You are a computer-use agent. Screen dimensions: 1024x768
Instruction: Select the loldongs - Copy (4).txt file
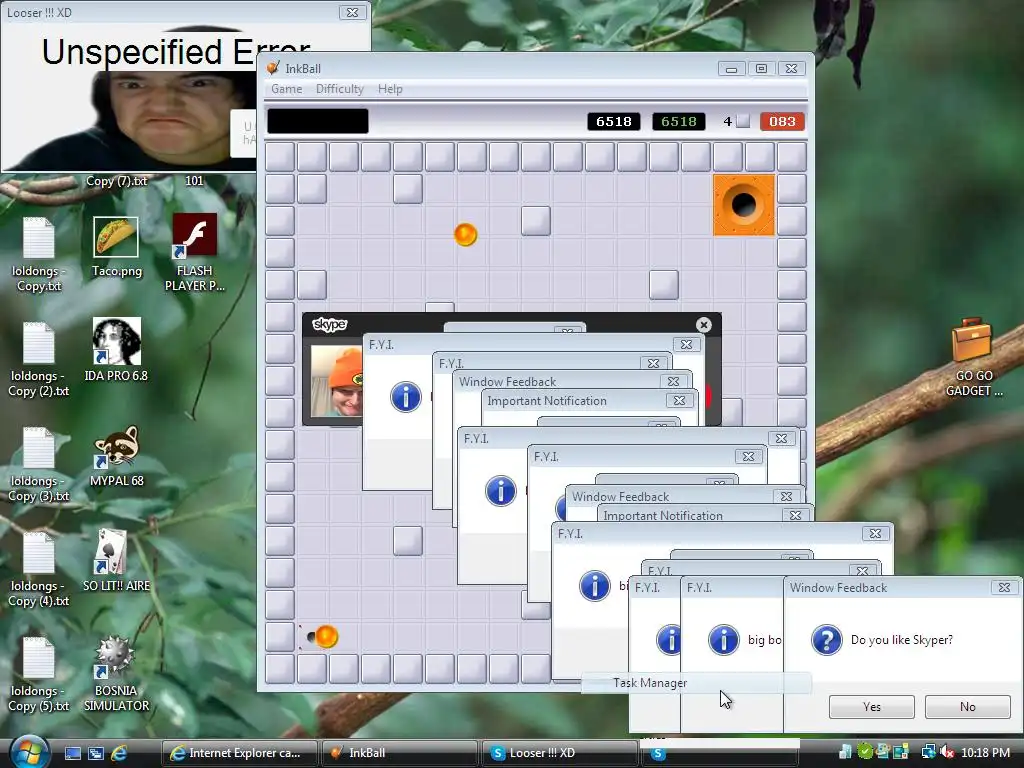39,570
